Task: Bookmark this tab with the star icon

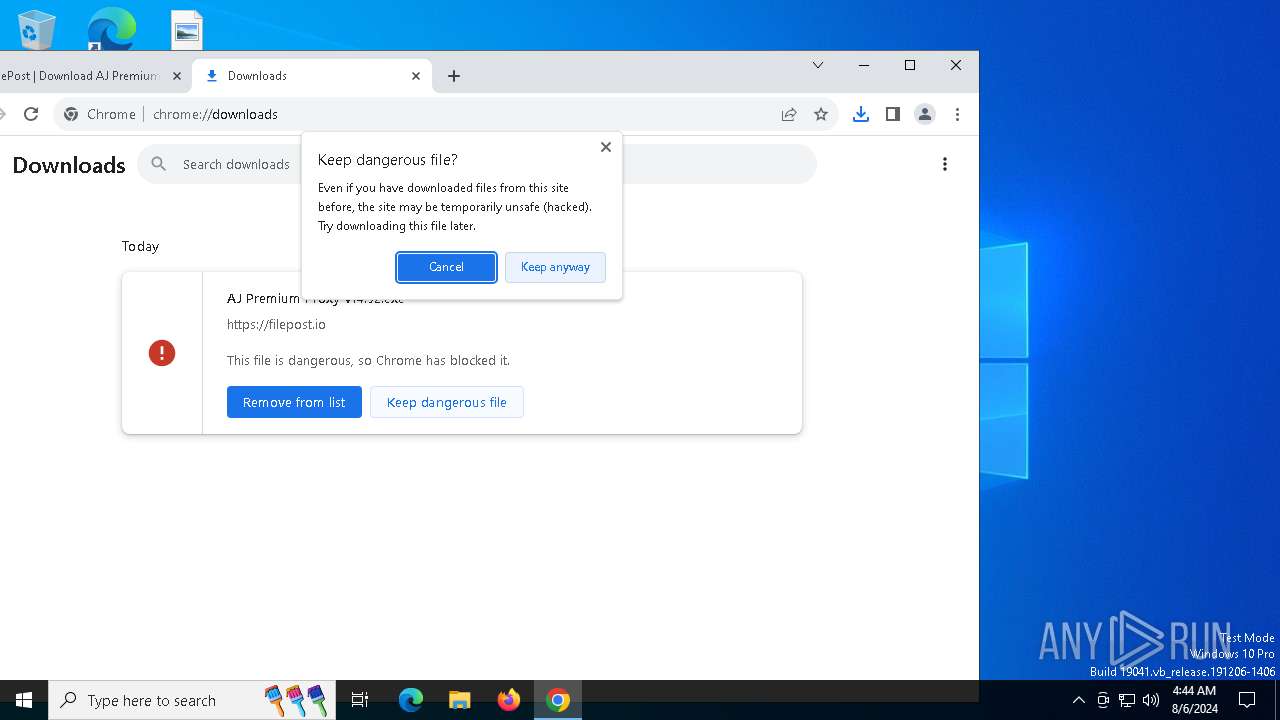Action: pos(821,114)
